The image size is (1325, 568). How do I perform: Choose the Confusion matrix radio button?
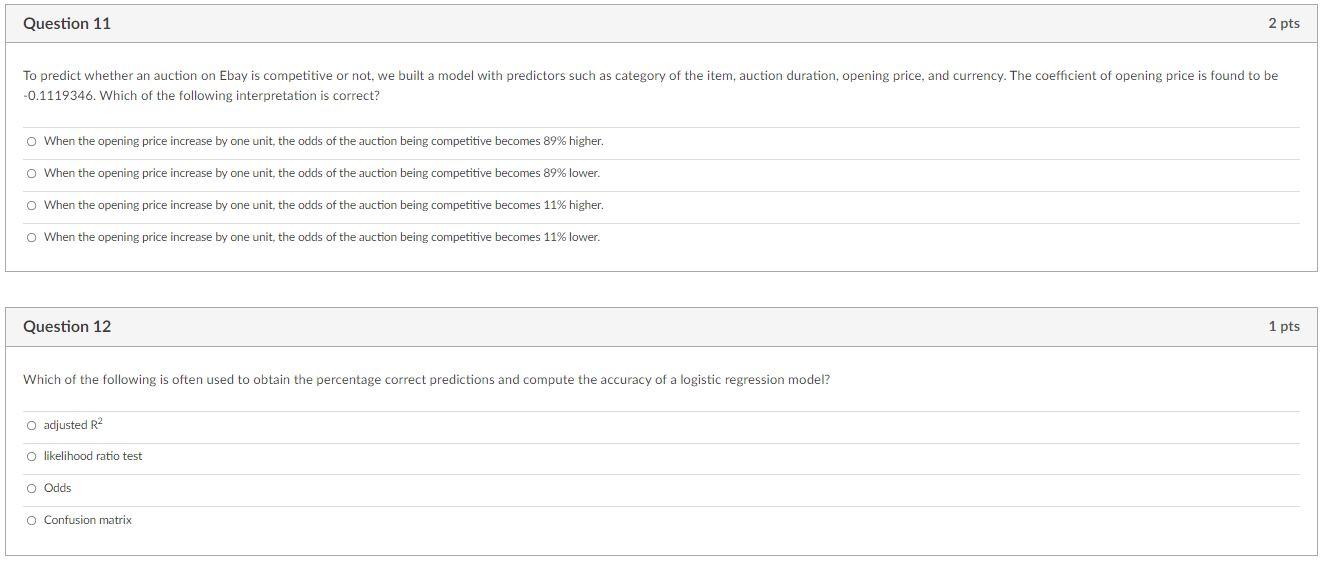tap(32, 521)
